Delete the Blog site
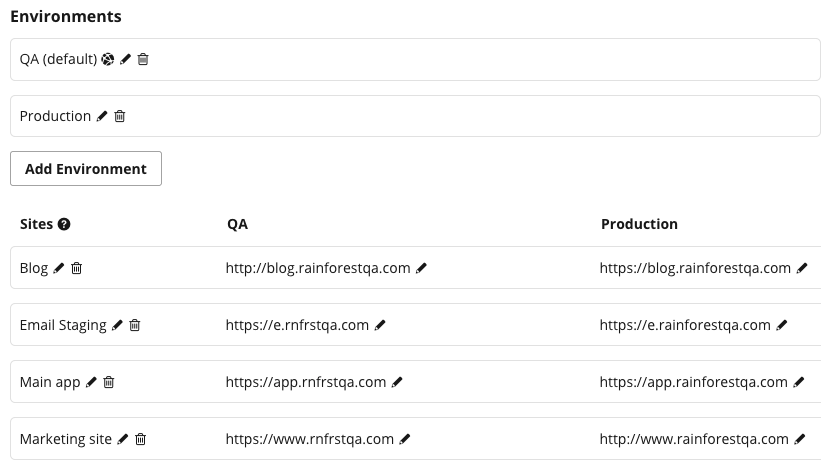The height and width of the screenshot is (471, 834). pyautogui.click(x=77, y=268)
